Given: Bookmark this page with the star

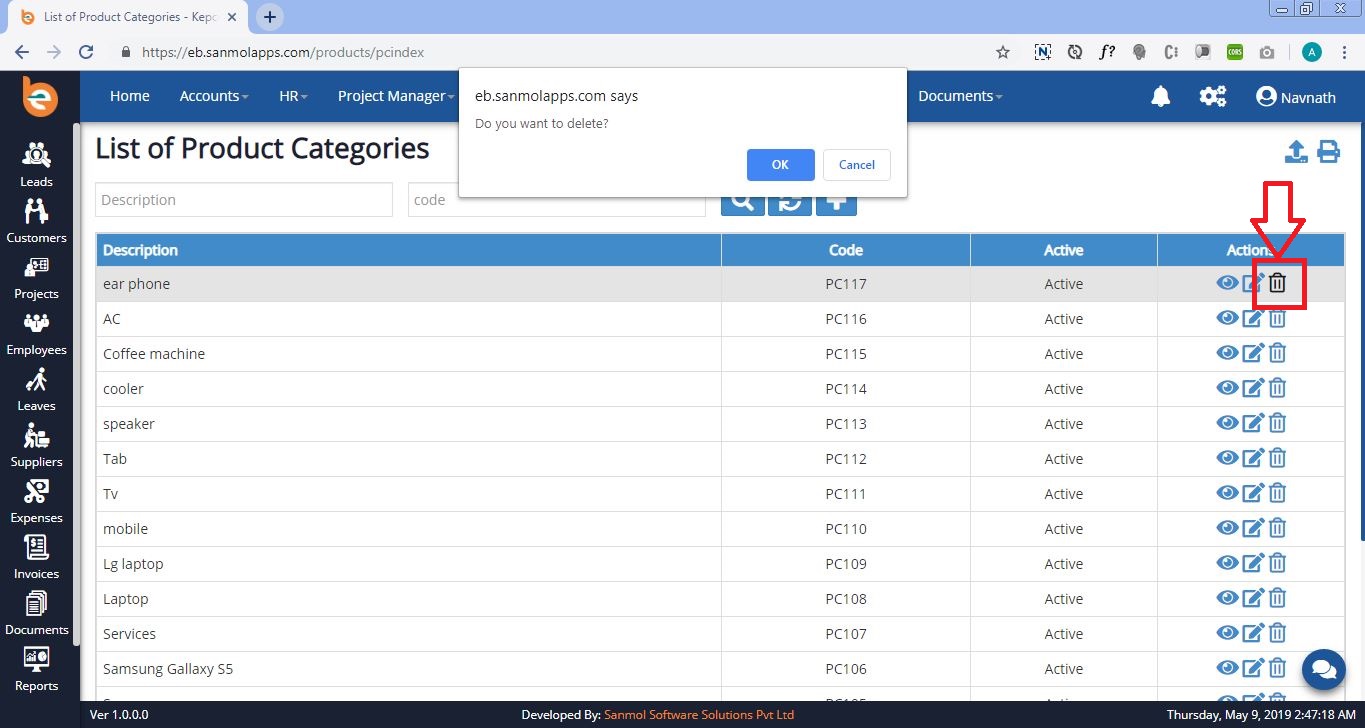Looking at the screenshot, I should [1003, 52].
